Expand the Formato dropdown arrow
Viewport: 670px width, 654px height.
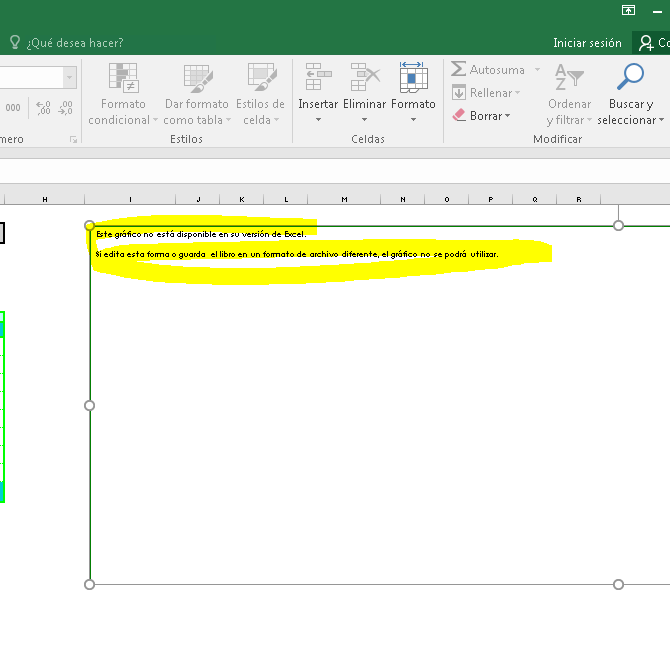tap(413, 120)
